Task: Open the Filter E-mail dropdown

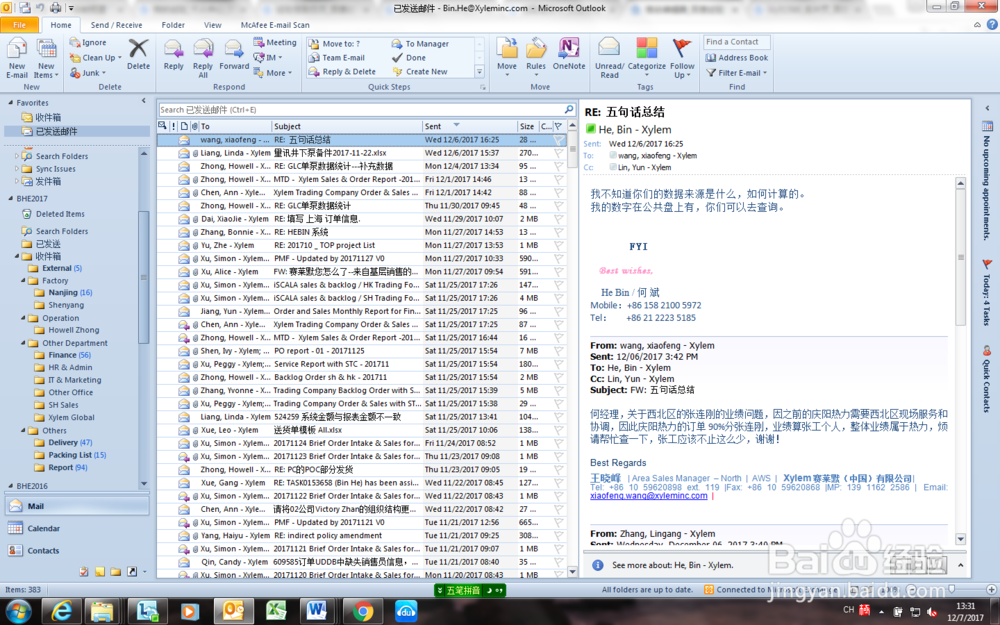Action: point(737,73)
